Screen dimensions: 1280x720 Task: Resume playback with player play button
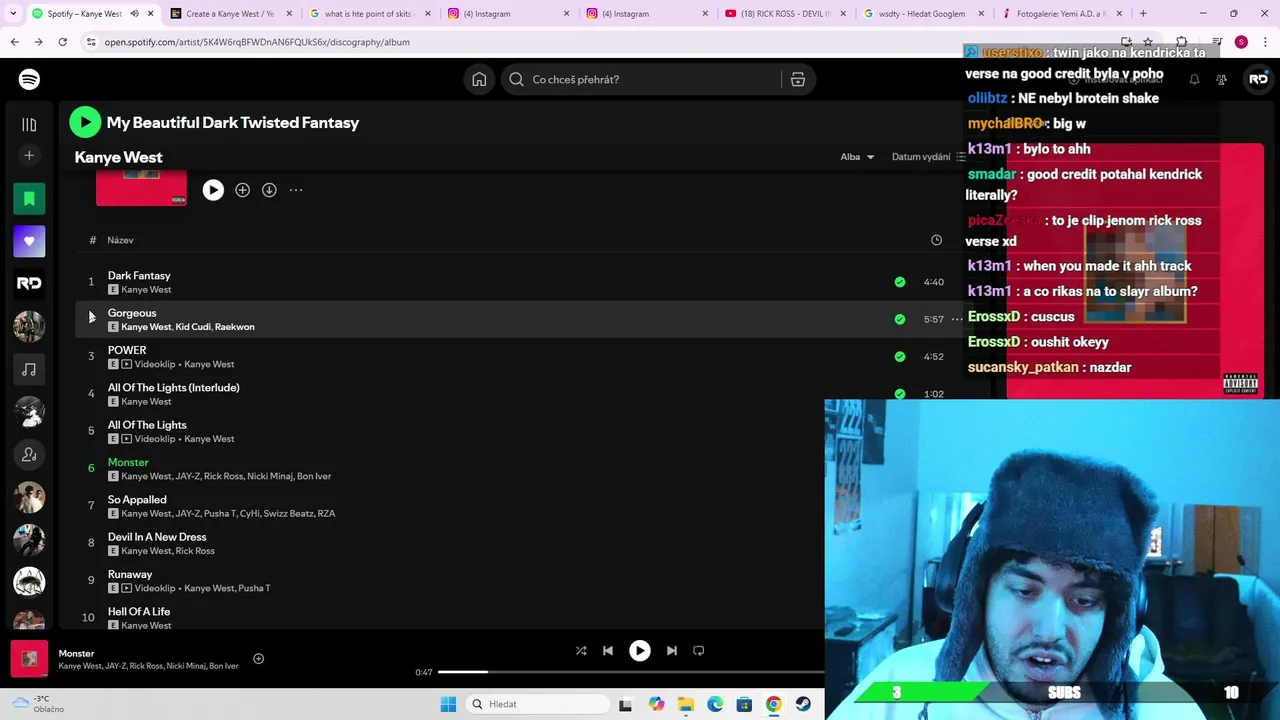pyautogui.click(x=640, y=651)
